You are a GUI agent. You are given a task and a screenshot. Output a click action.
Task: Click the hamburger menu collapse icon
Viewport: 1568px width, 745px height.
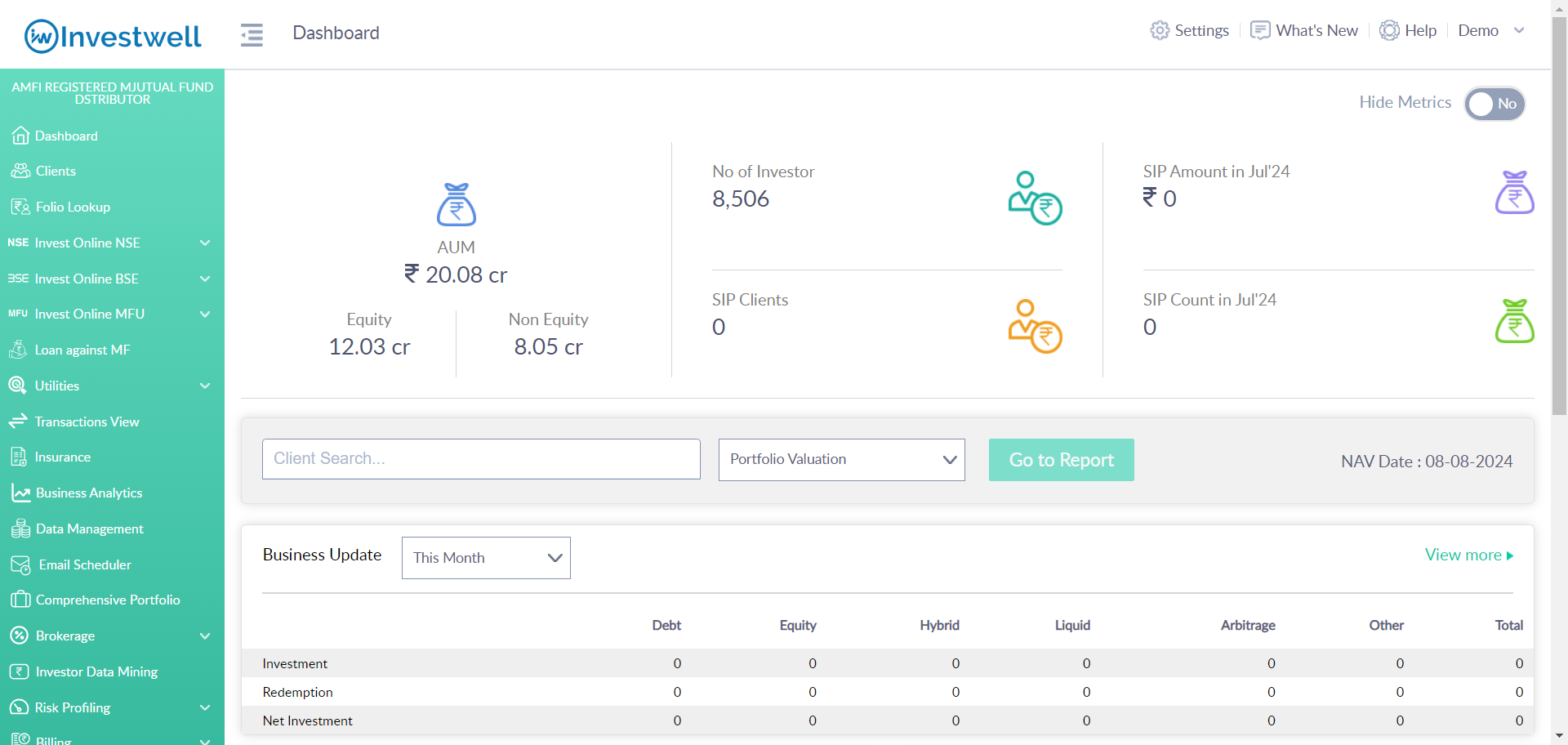tap(252, 34)
